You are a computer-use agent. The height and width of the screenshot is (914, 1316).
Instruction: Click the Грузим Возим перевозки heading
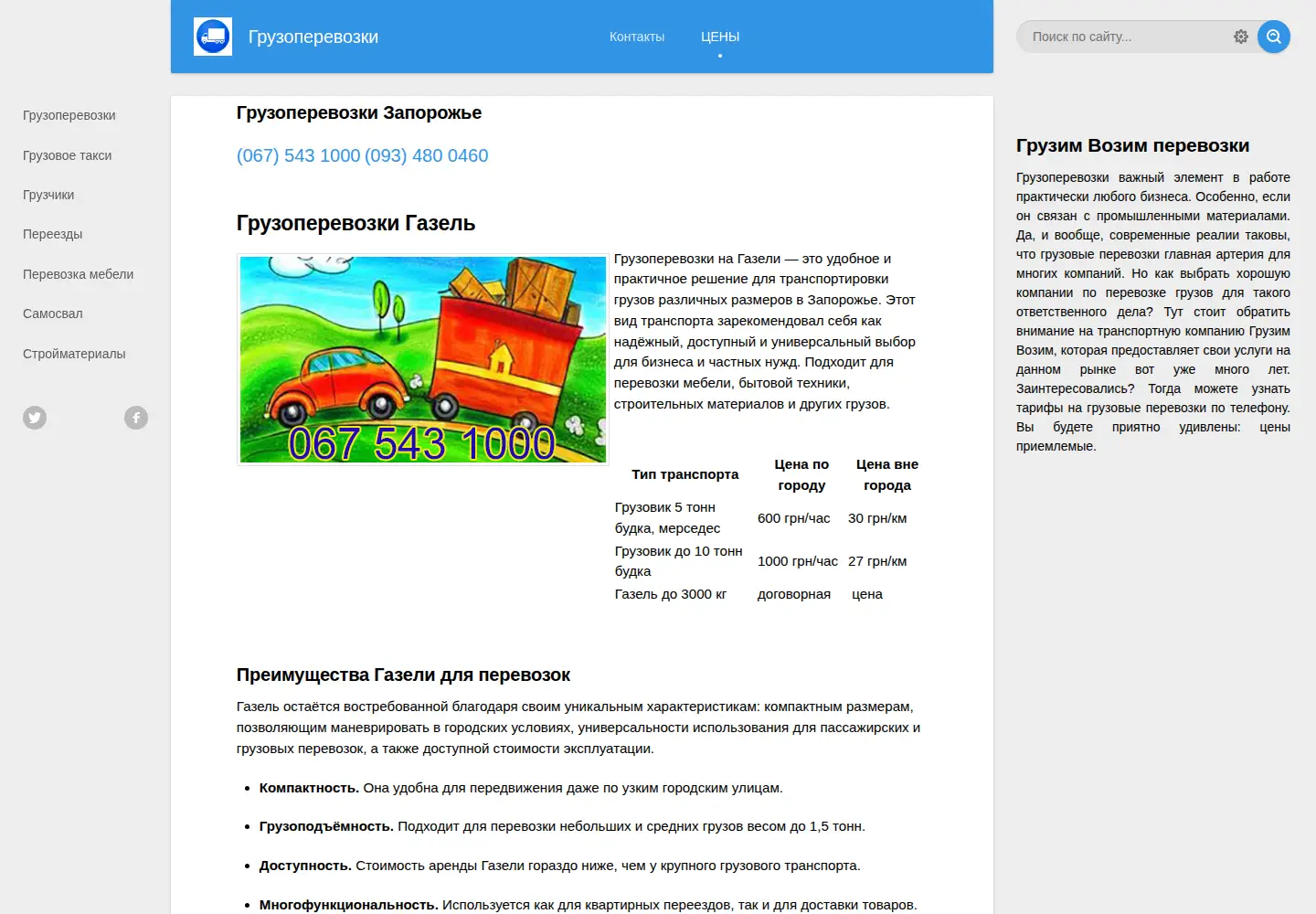click(x=1133, y=145)
